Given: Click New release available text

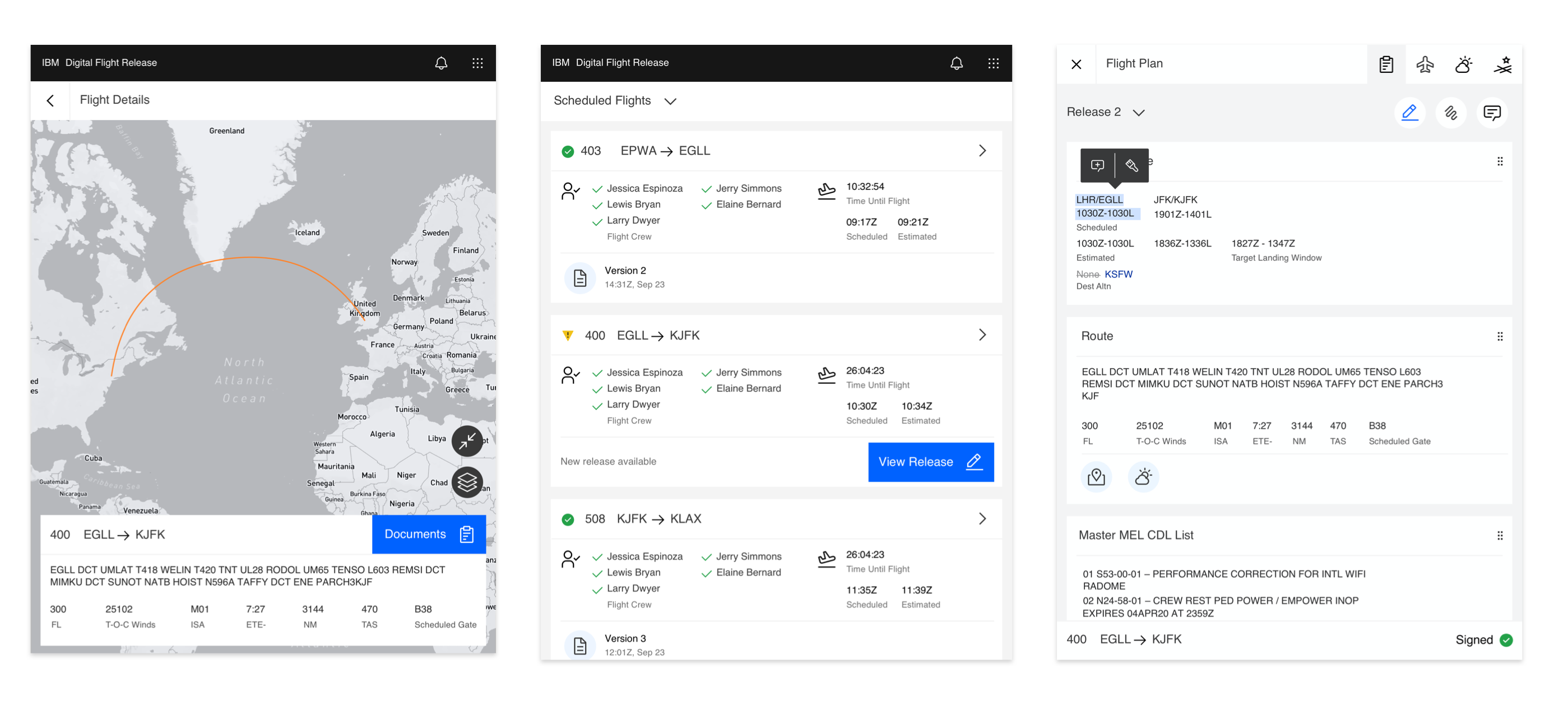Looking at the screenshot, I should (608, 461).
